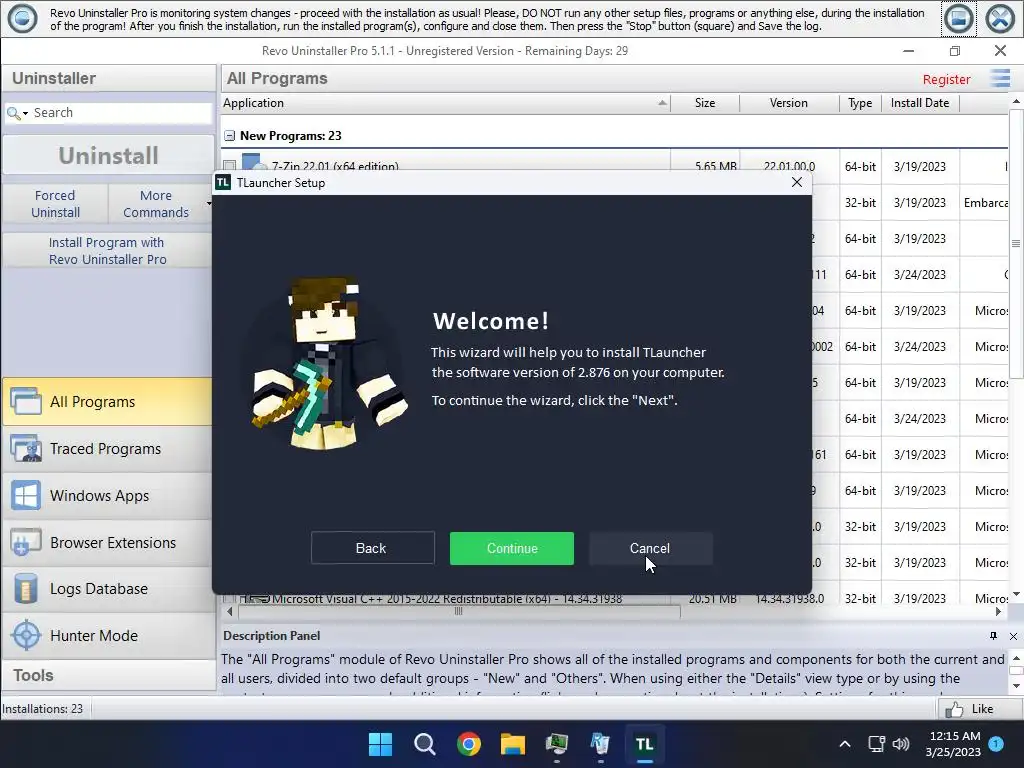Open the Revo Uninstaller taskbar icon
Image resolution: width=1024 pixels, height=768 pixels.
pyautogui.click(x=600, y=744)
